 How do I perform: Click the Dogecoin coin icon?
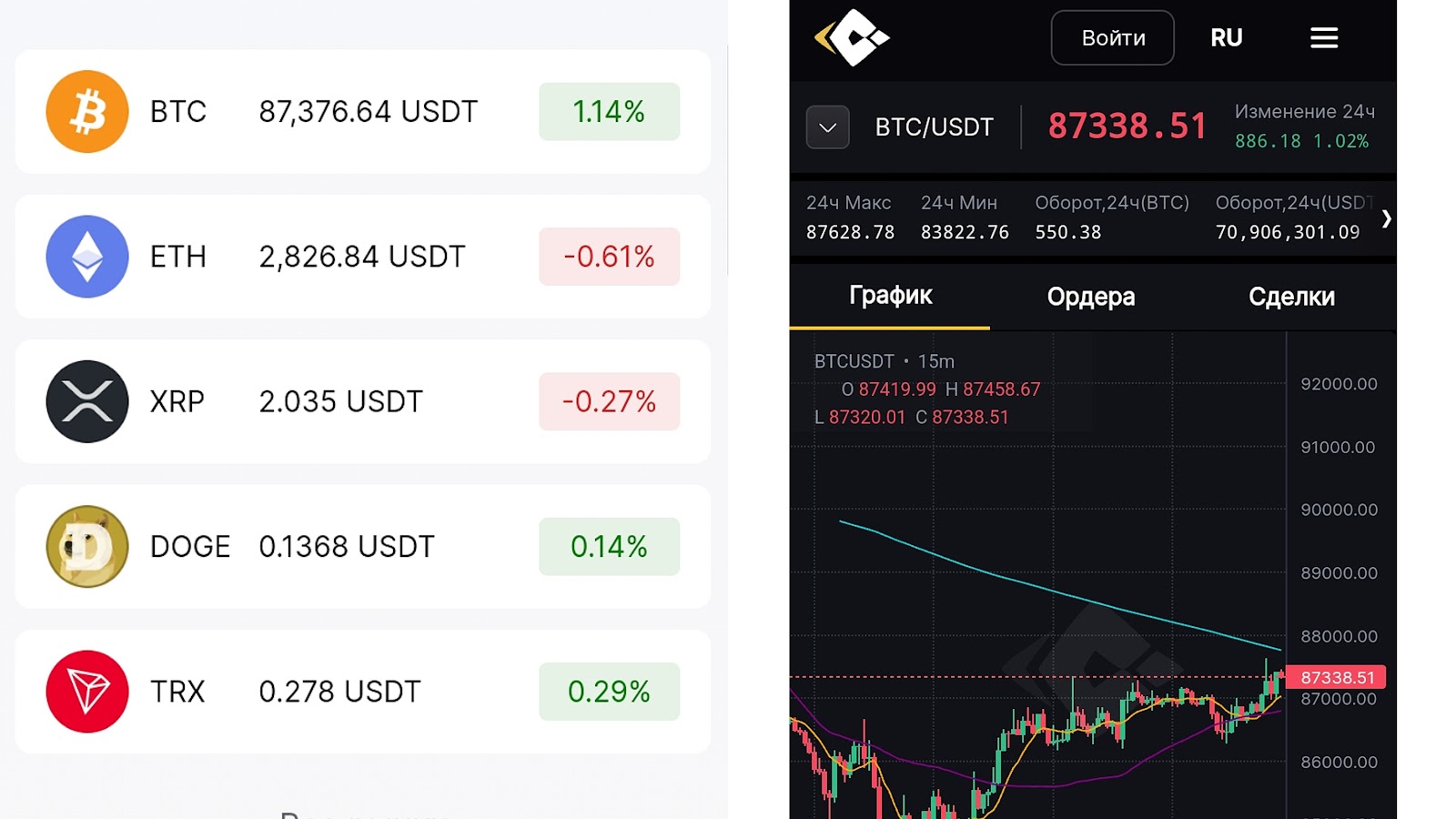coord(87,546)
